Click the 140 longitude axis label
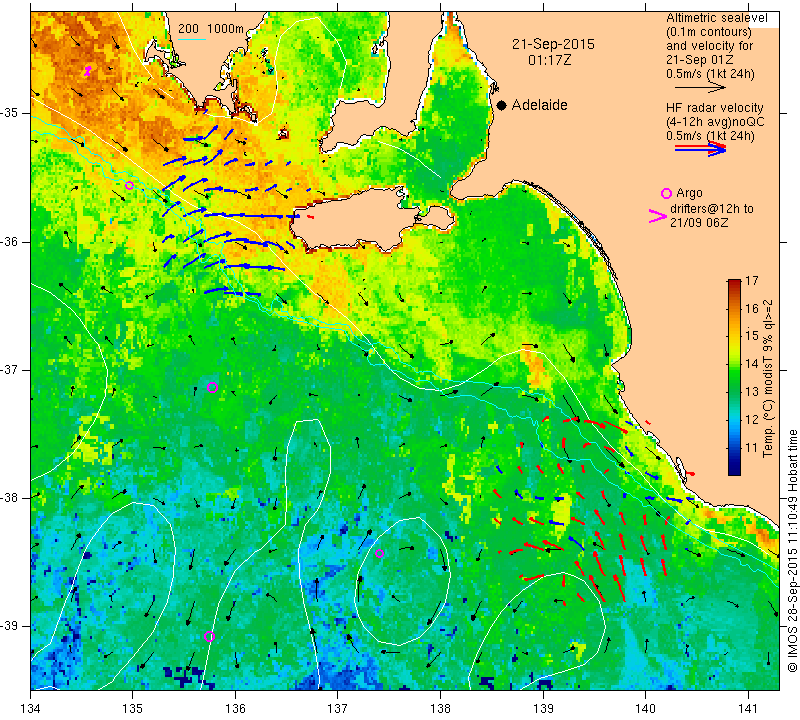Screen dimensions: 800x720 tap(645, 708)
